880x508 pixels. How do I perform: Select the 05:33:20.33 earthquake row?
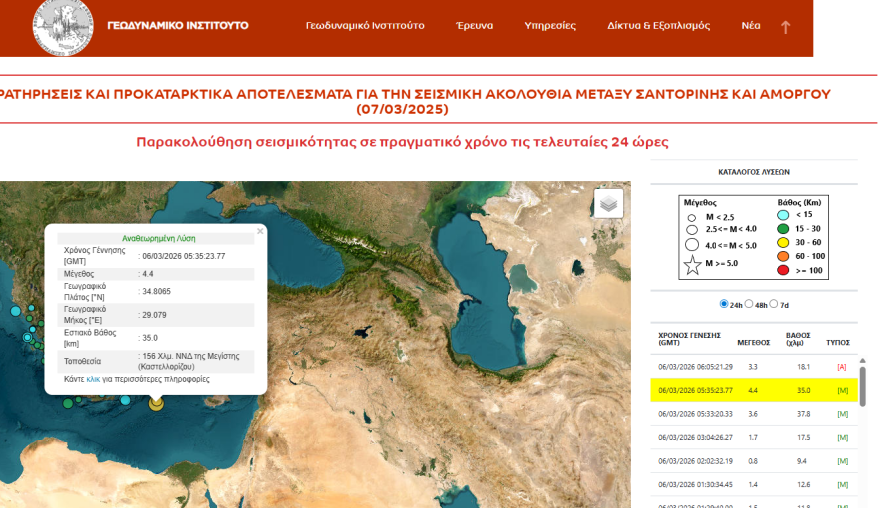point(754,414)
